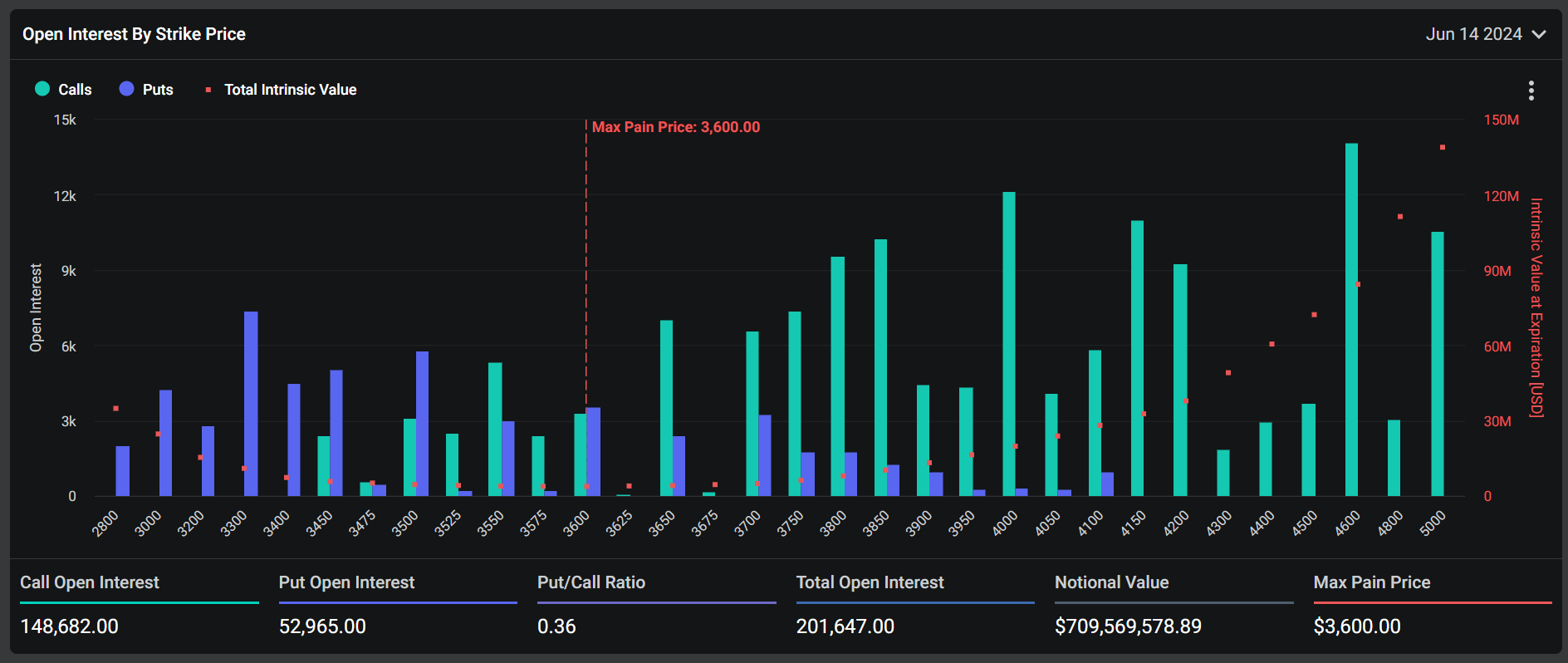Click the Put Open Interest stat
This screenshot has height=663, width=1568.
tap(346, 582)
